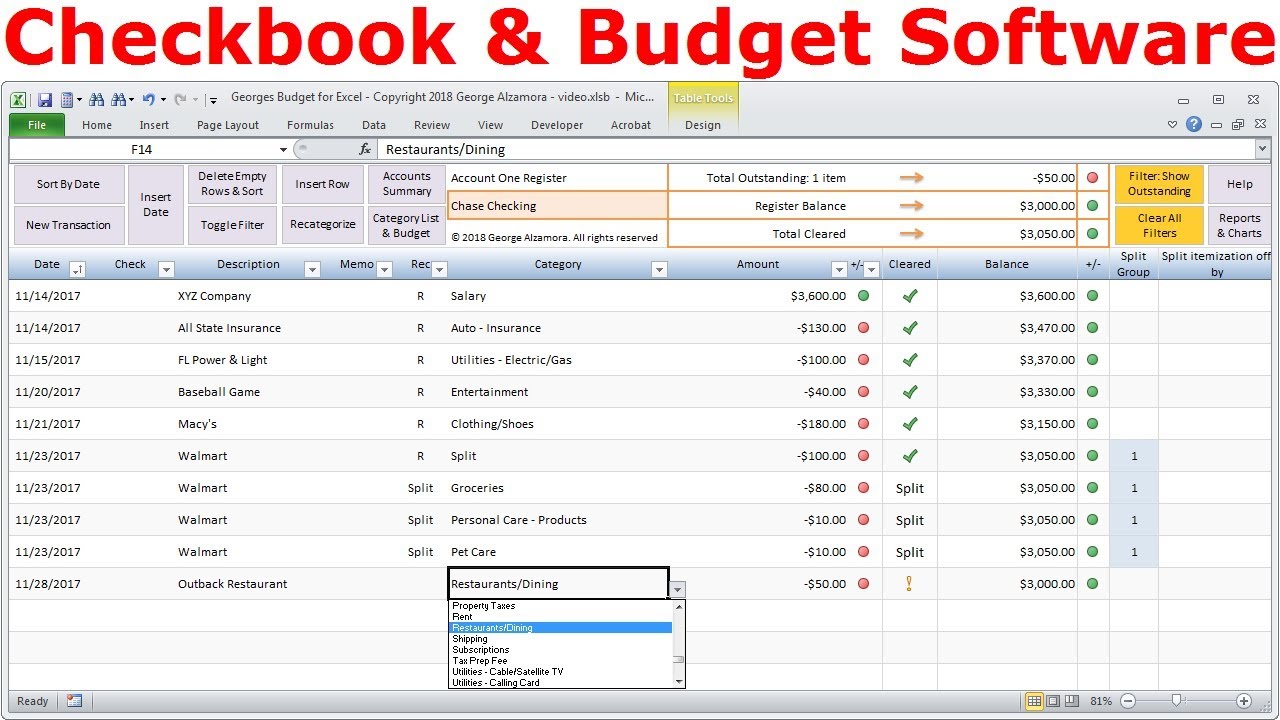Click zoom in plus button
This screenshot has height=720, width=1280.
[x=1243, y=701]
